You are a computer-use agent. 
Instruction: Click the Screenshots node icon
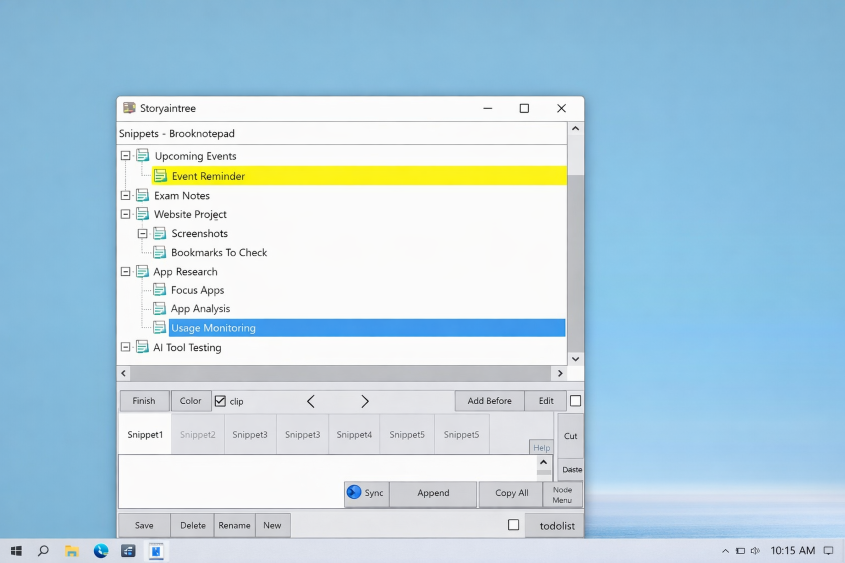(x=160, y=233)
